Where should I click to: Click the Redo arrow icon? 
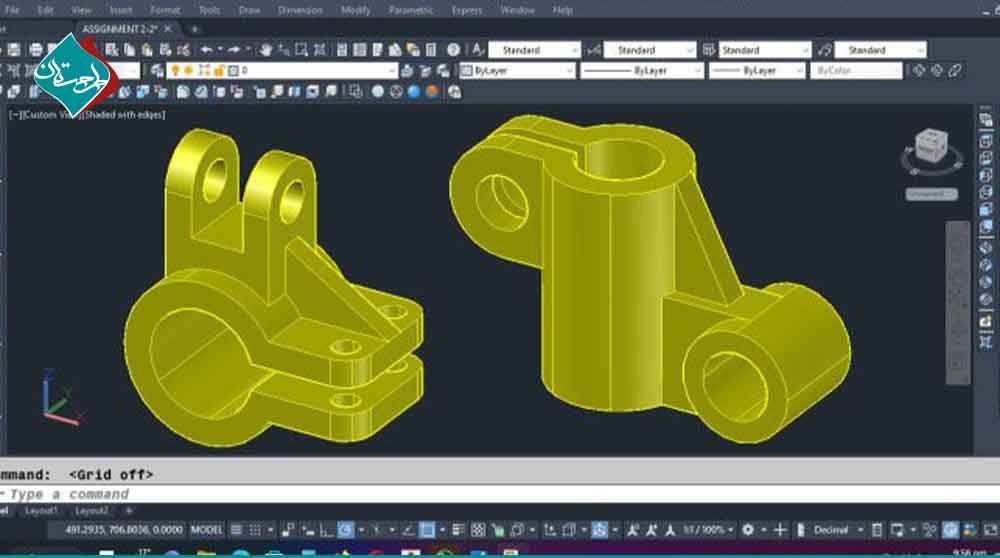coord(233,50)
